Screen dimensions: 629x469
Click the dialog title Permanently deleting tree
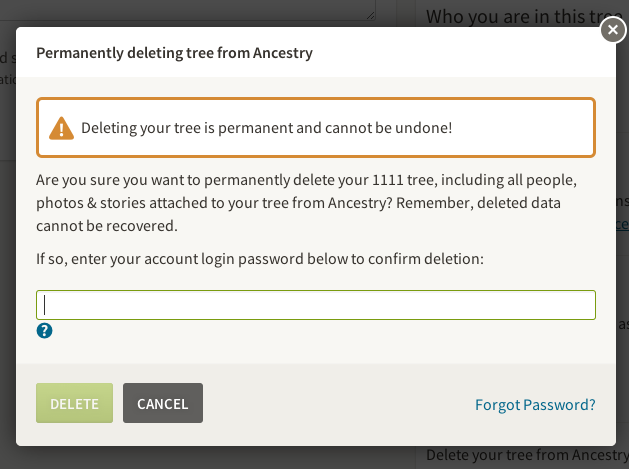[174, 53]
